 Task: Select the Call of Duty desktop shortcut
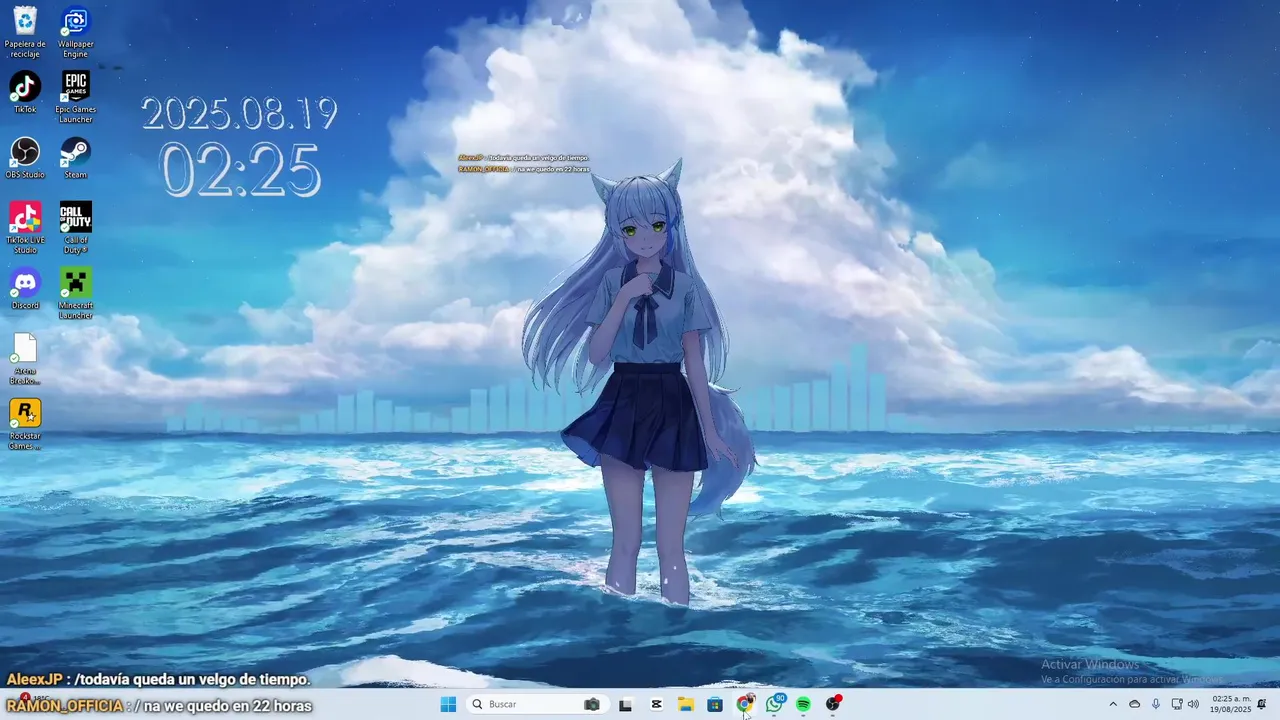pyautogui.click(x=76, y=228)
